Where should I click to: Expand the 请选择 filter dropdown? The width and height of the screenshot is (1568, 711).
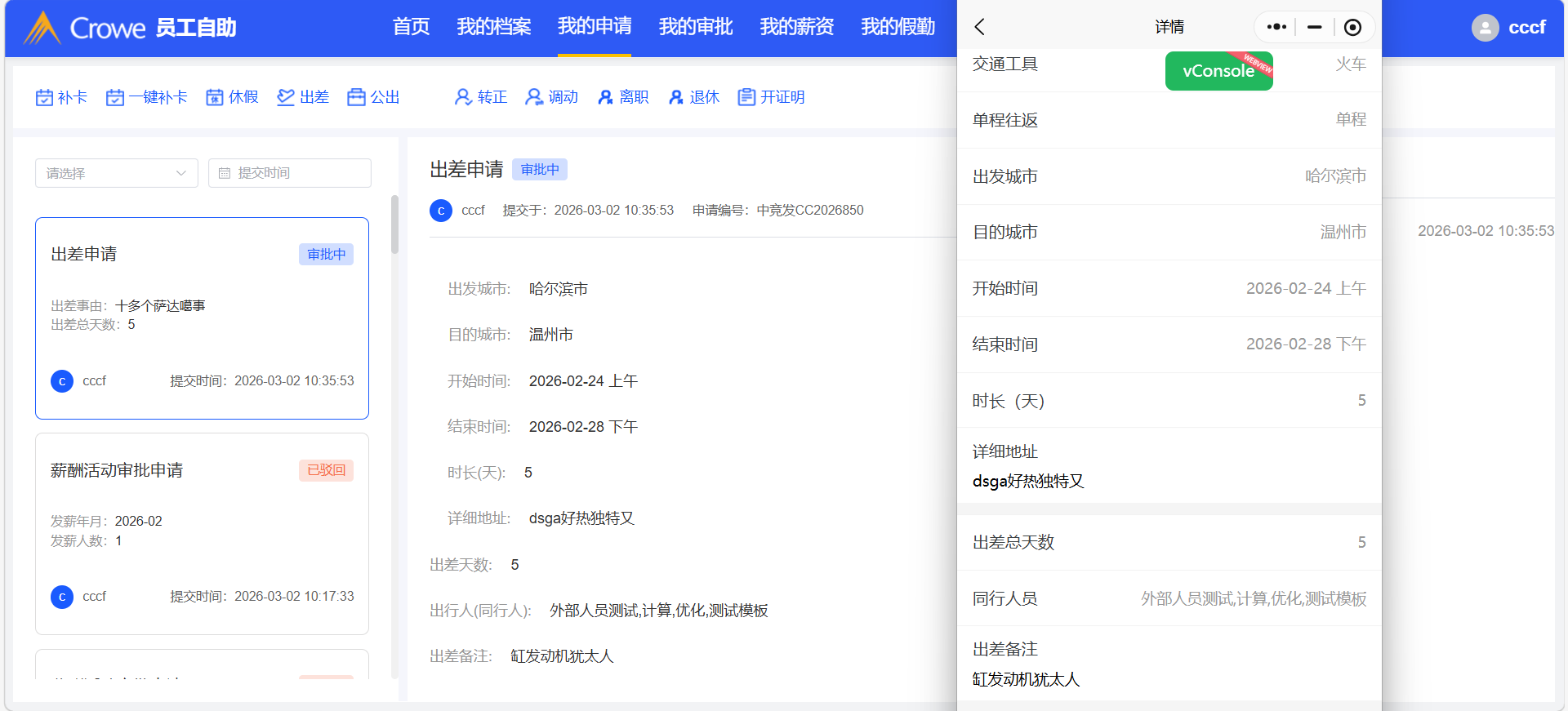[x=116, y=173]
